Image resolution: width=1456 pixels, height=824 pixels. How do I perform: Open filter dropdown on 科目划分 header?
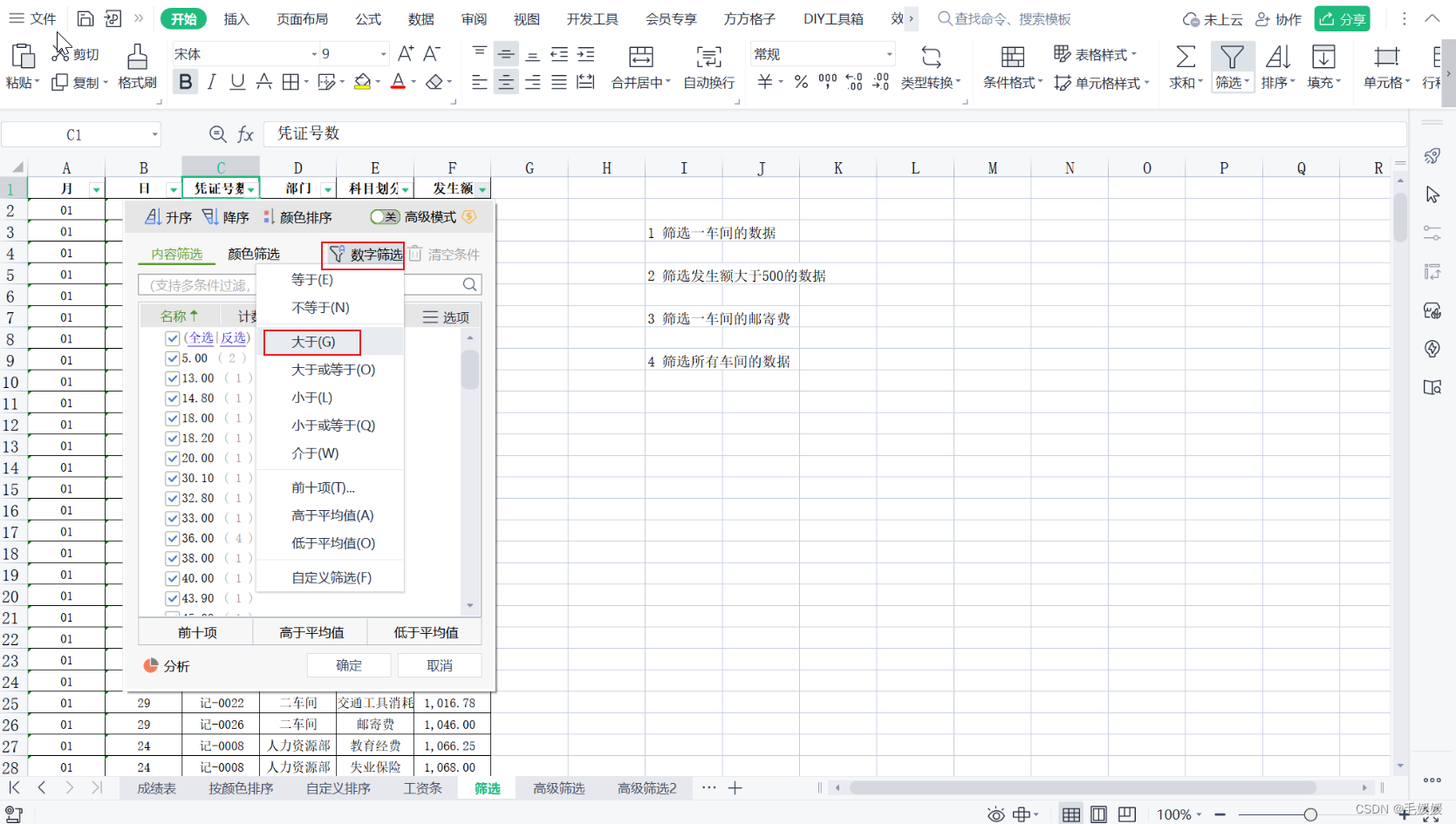pos(406,189)
